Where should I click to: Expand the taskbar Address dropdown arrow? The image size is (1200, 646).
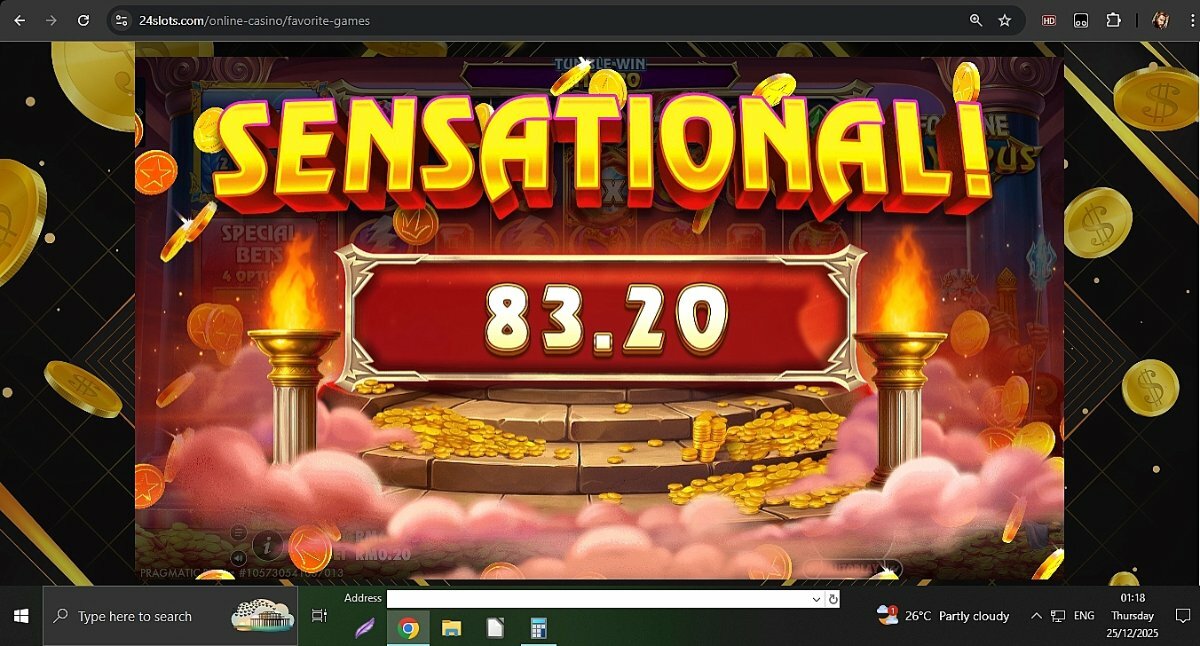point(817,599)
